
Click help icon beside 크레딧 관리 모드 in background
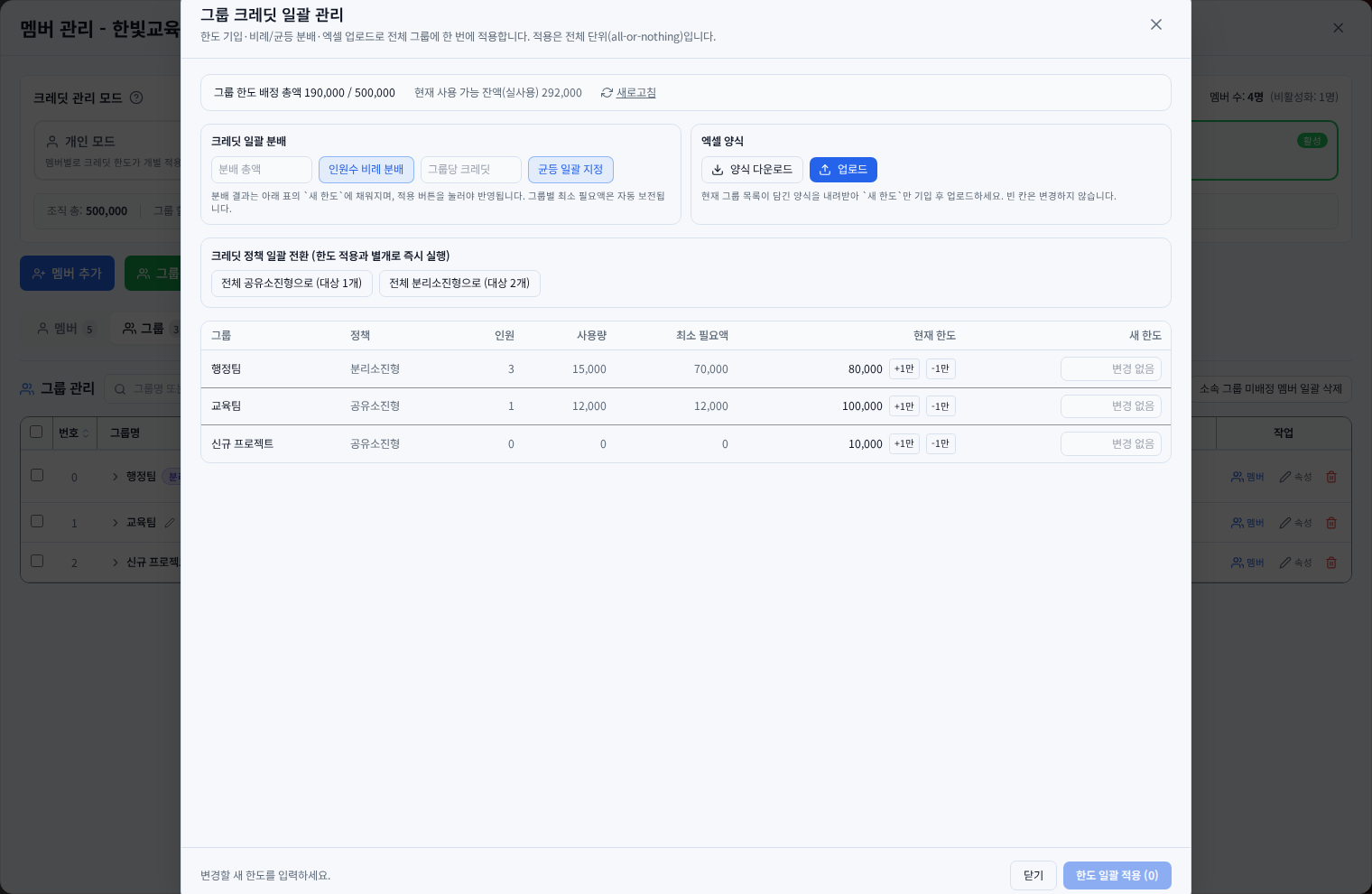point(136,98)
